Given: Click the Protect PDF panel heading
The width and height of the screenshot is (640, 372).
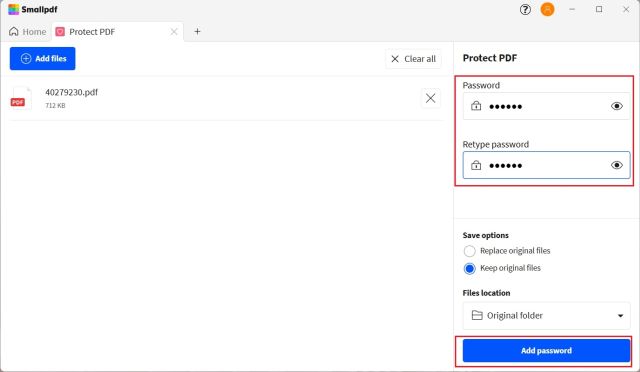Looking at the screenshot, I should [490, 58].
